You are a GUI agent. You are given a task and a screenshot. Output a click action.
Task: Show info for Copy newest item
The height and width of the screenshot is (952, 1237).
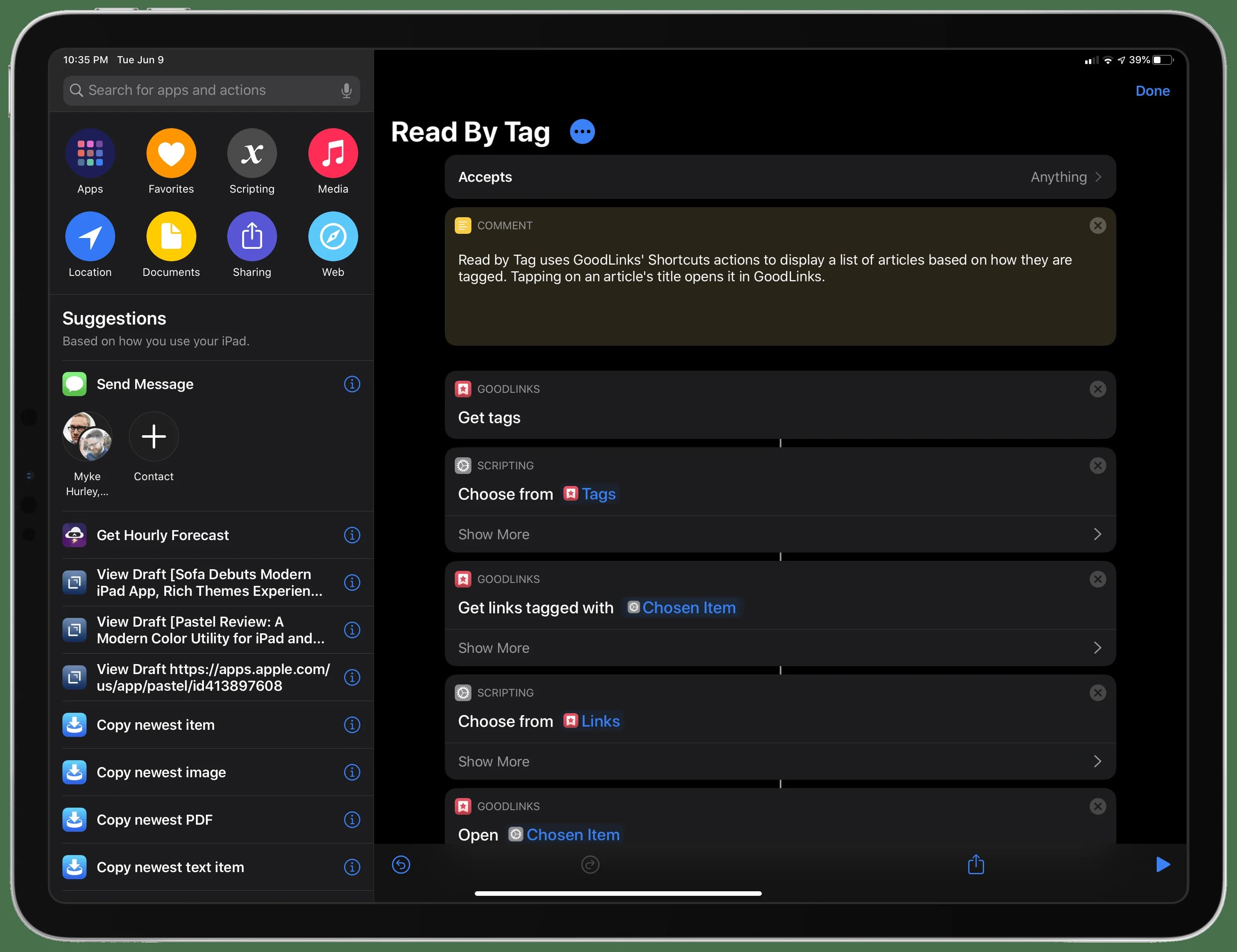[x=352, y=725]
